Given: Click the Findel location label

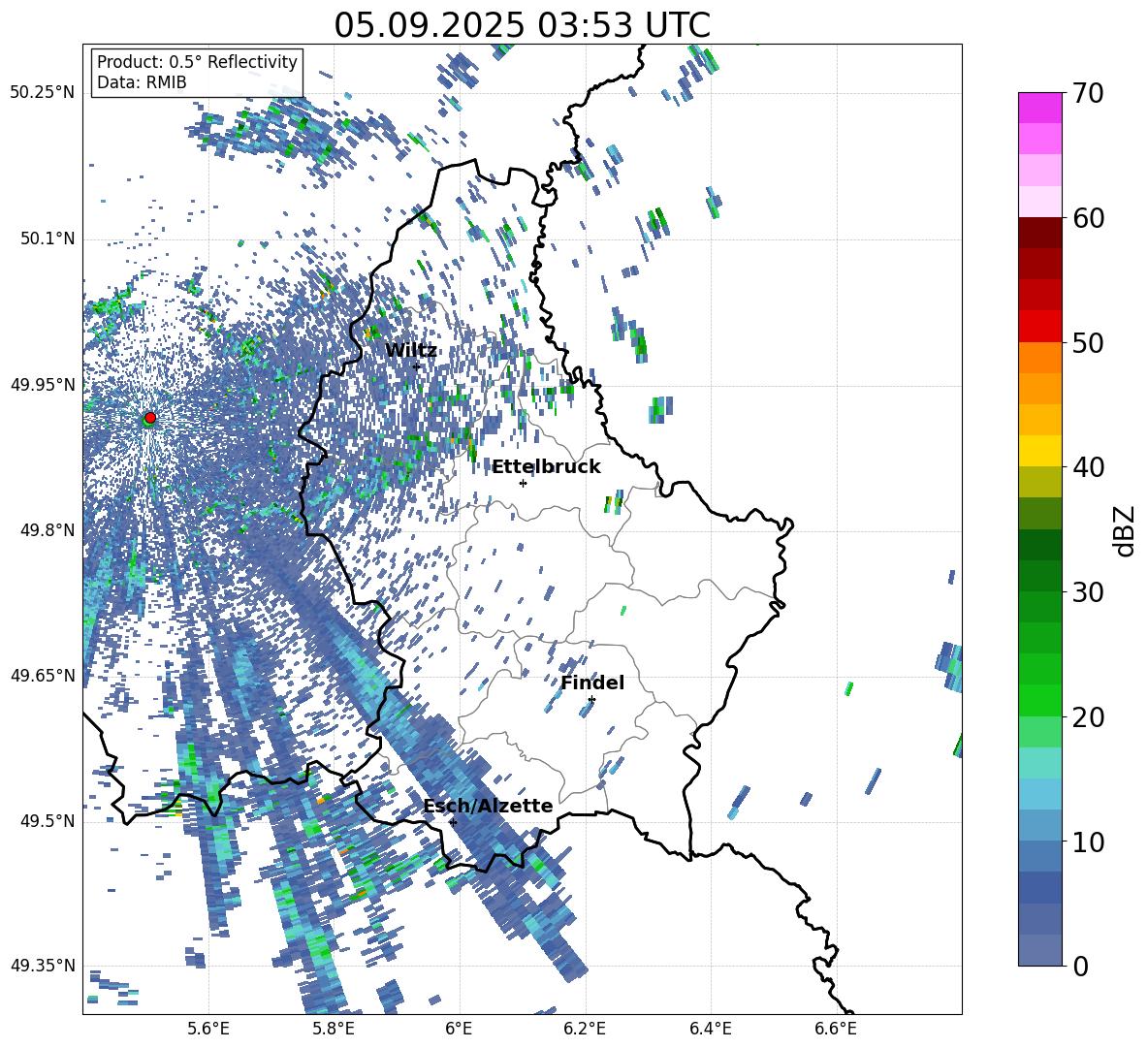Looking at the screenshot, I should [x=592, y=683].
